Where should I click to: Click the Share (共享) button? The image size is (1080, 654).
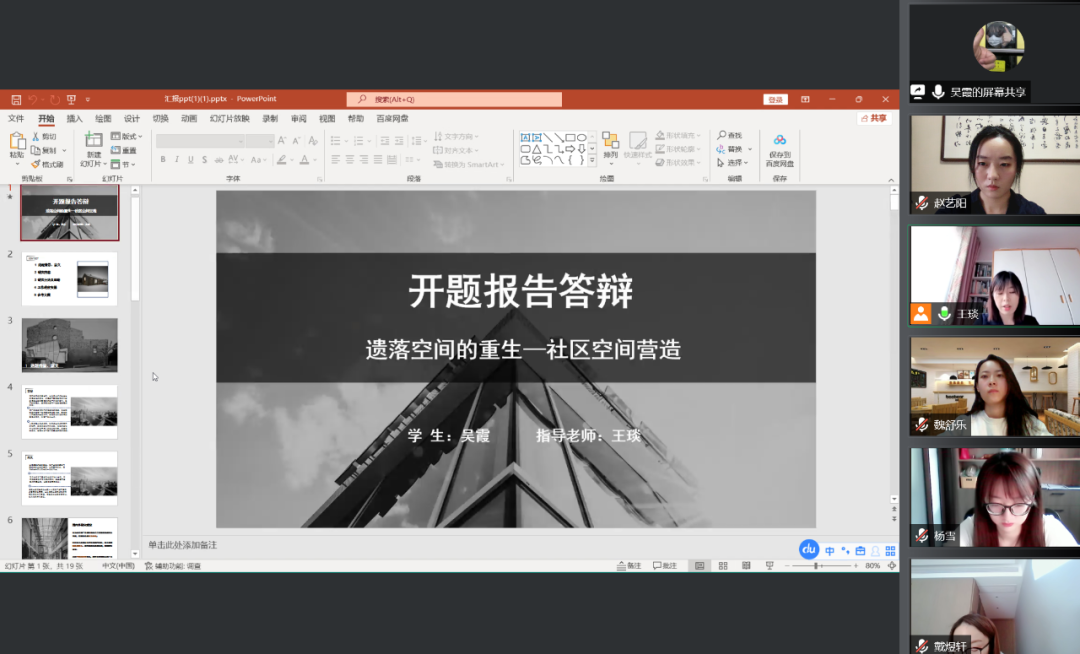[874, 118]
